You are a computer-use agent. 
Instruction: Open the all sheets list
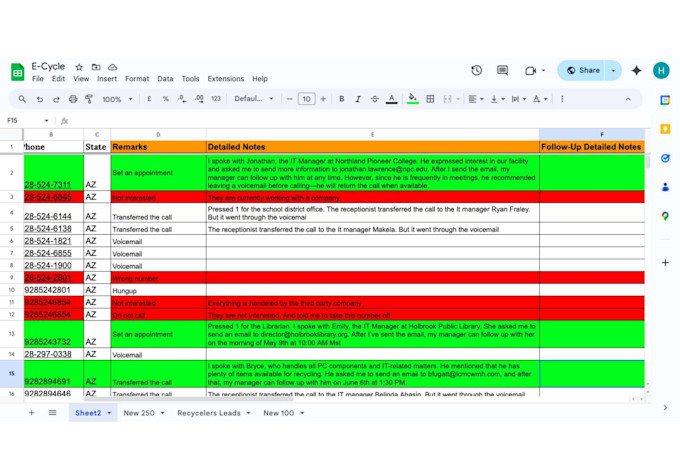coord(52,413)
